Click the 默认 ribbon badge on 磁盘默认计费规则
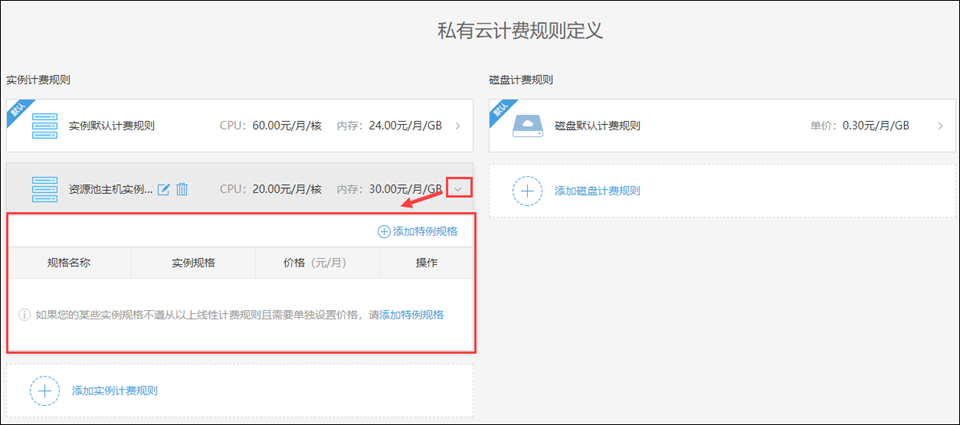Image resolution: width=960 pixels, height=425 pixels. pos(502,111)
